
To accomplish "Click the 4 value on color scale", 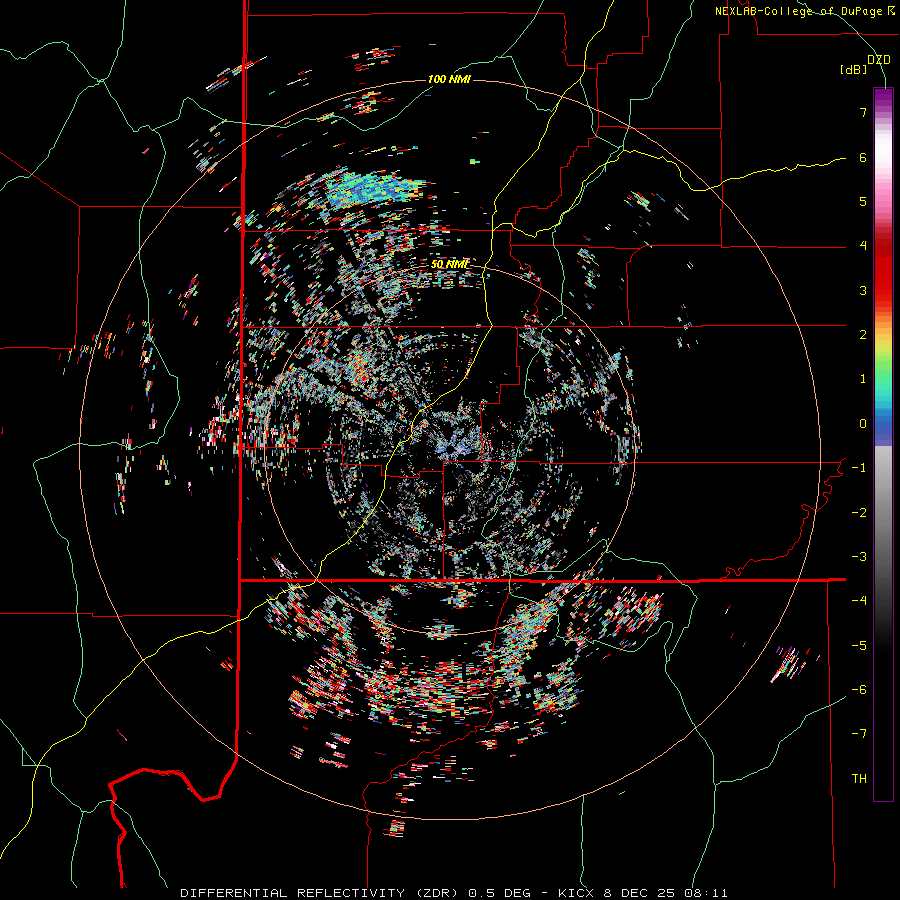I will [x=863, y=246].
